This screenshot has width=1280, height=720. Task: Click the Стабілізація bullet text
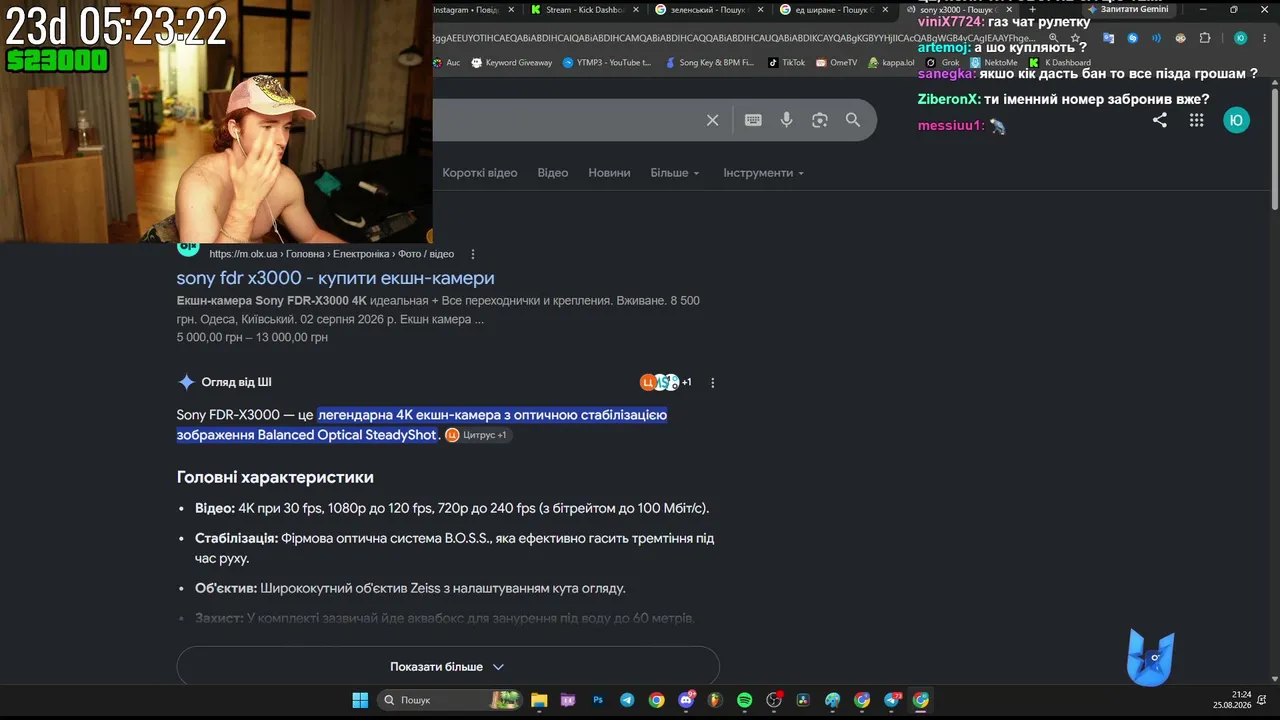454,548
